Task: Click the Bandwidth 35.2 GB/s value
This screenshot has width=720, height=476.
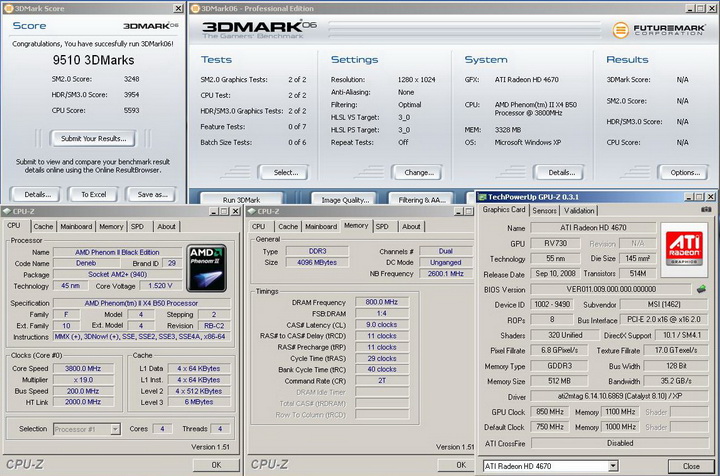Action: pyautogui.click(x=676, y=381)
